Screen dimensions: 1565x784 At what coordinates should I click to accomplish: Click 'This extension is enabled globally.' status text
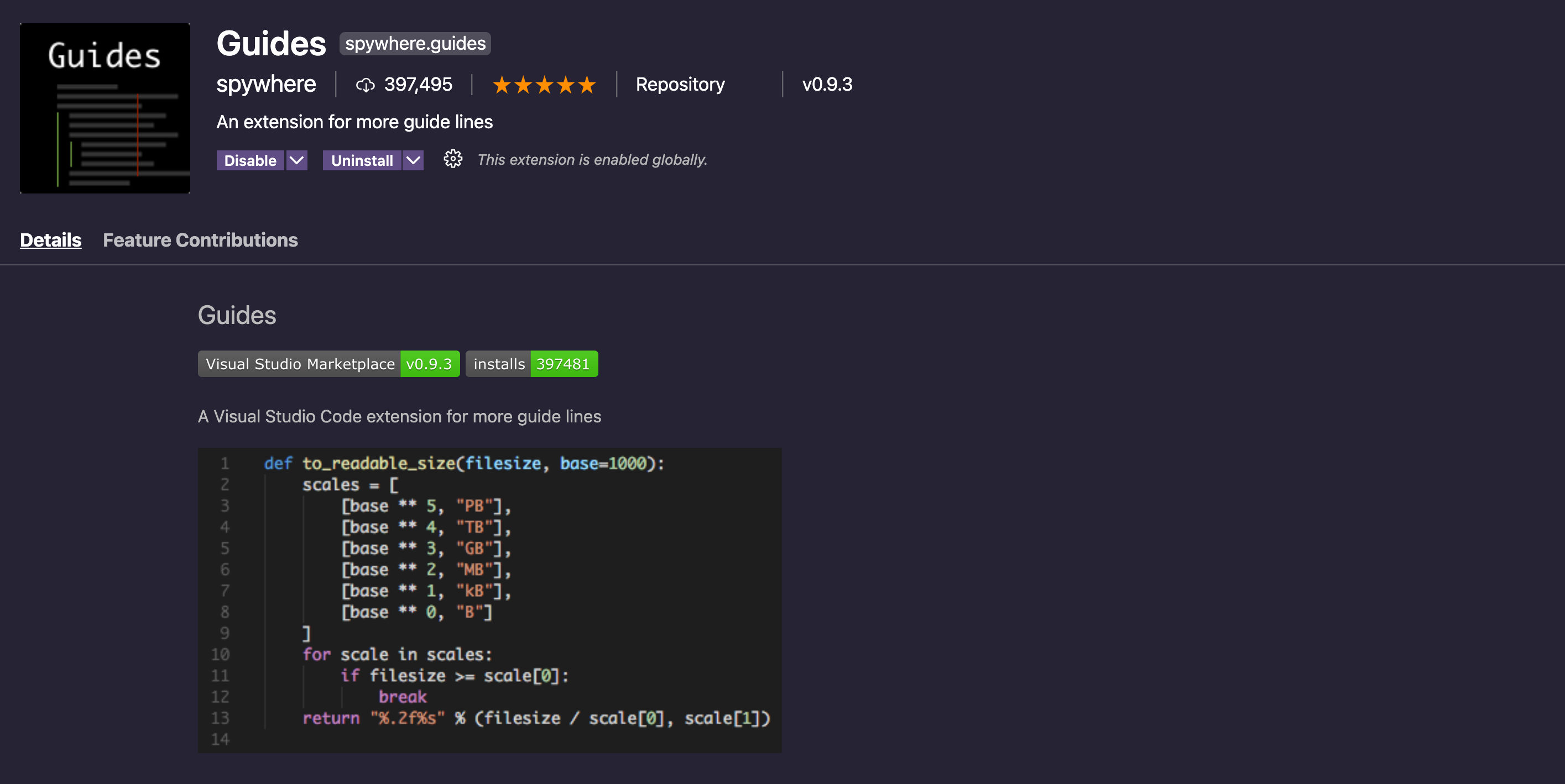(592, 160)
